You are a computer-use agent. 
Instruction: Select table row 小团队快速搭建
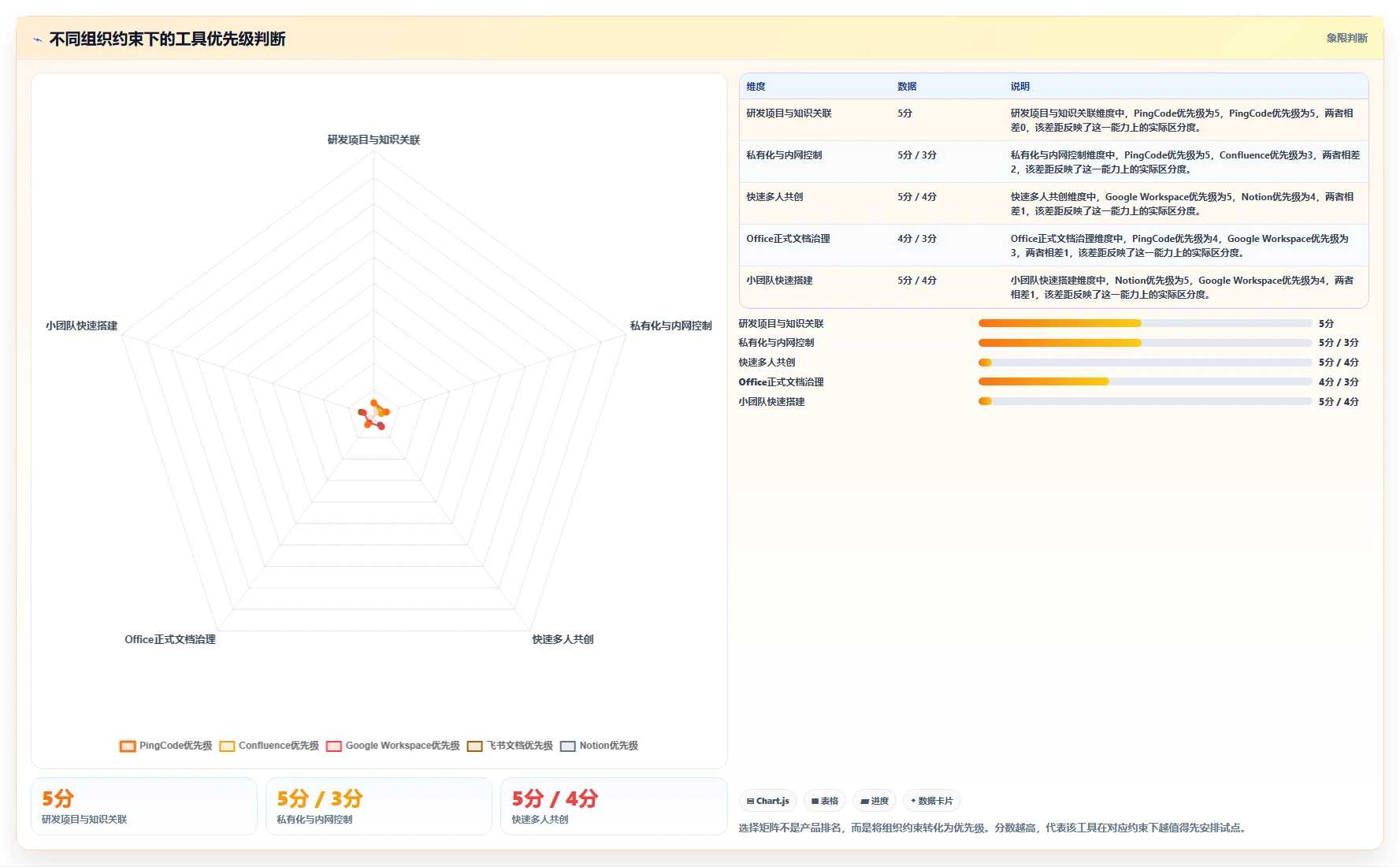[1053, 287]
